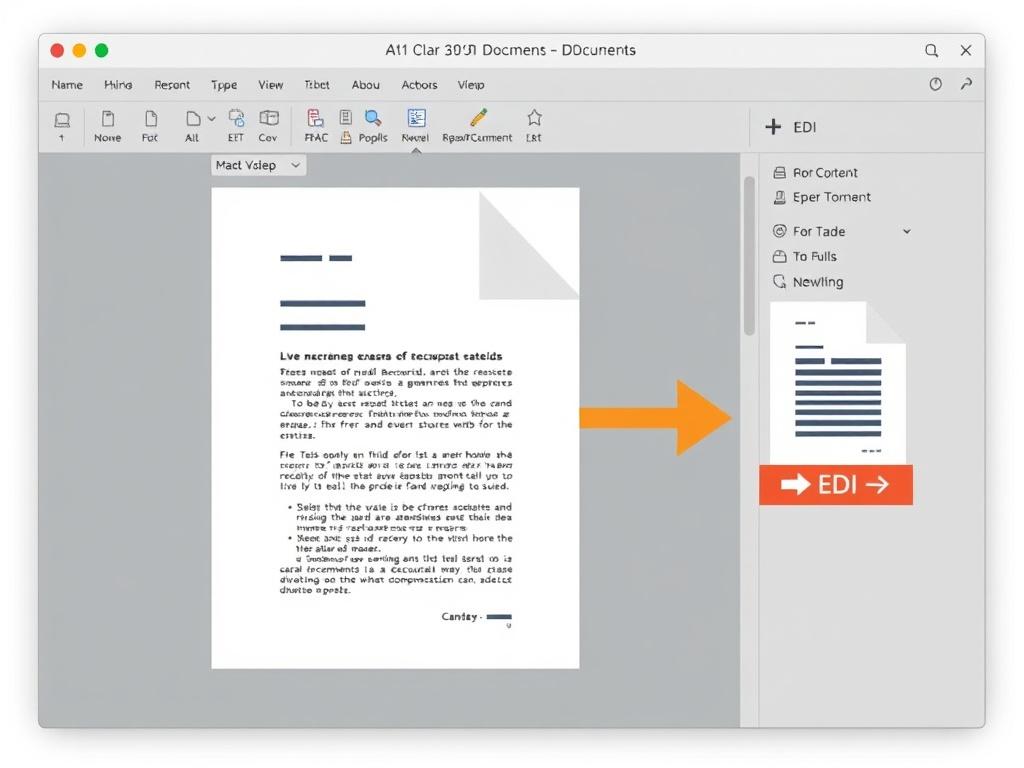This screenshot has width=1024, height=768.
Task: Expand the For Tade chevron
Action: (906, 231)
